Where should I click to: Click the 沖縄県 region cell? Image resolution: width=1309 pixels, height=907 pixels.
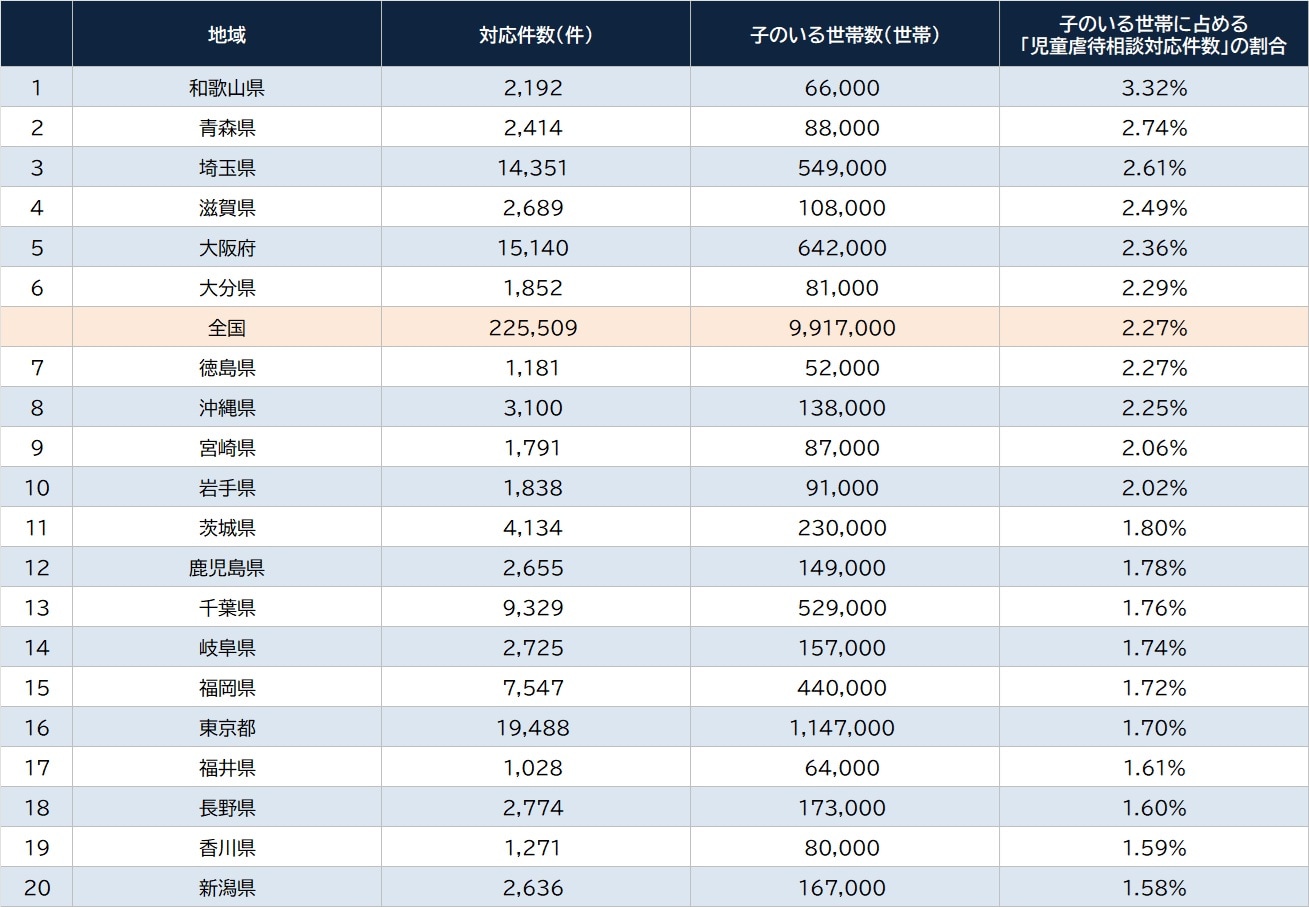coord(227,408)
